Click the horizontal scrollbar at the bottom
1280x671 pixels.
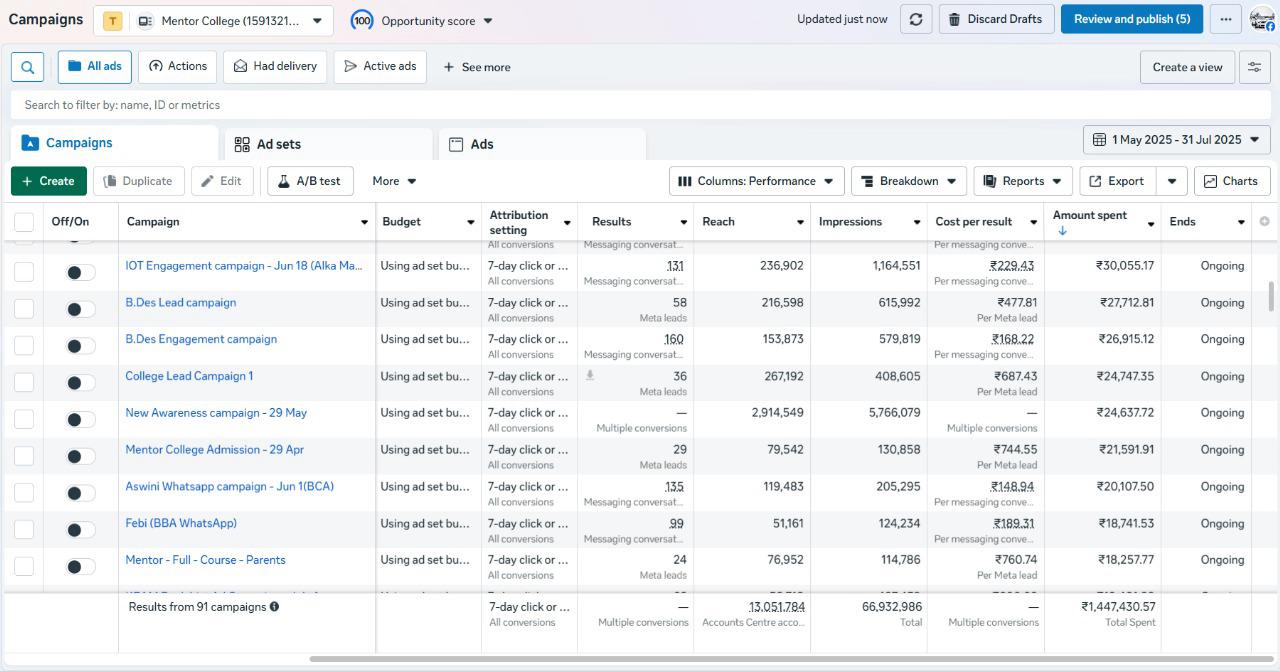pos(790,659)
